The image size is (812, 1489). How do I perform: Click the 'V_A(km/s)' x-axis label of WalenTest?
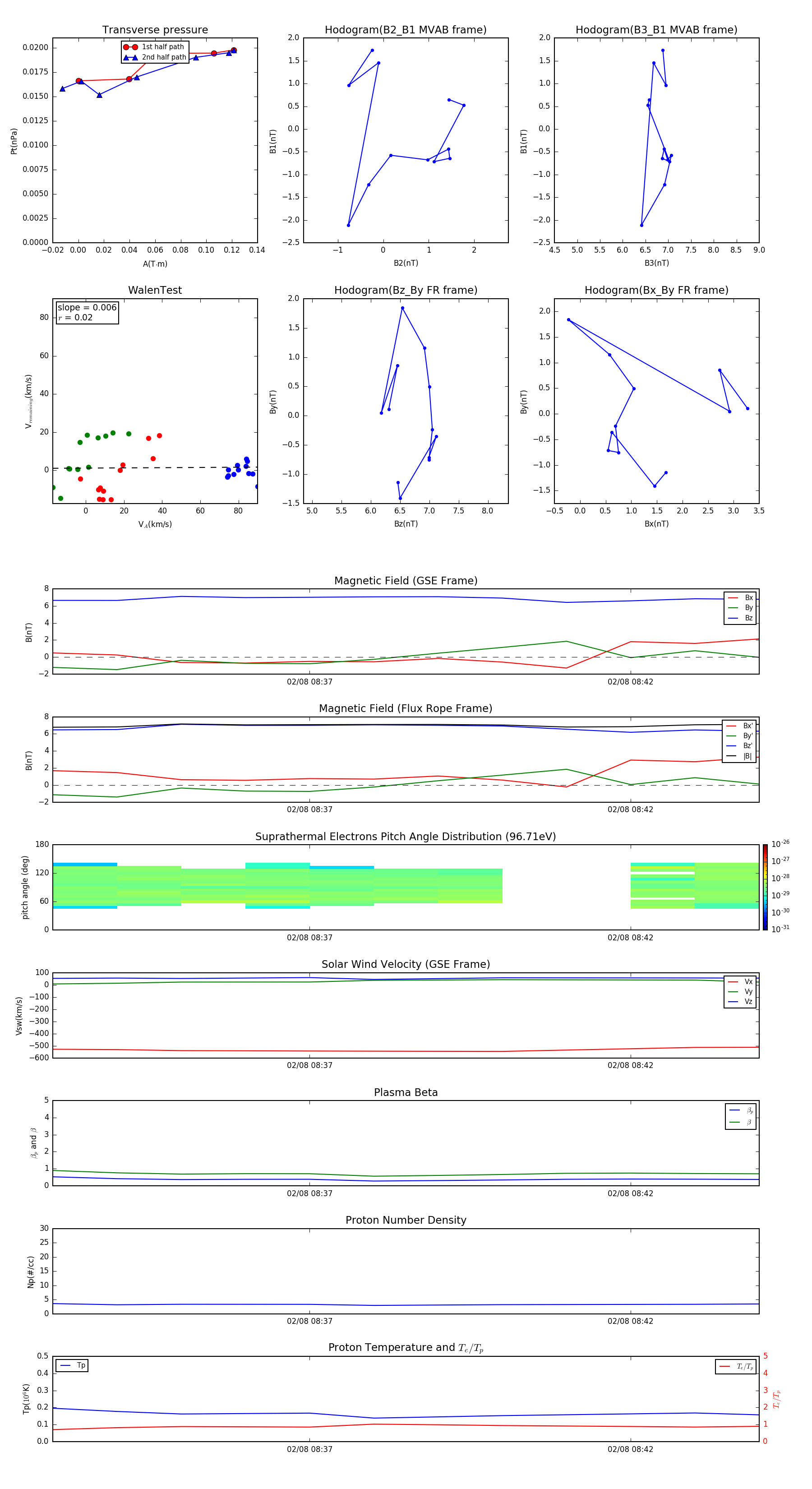155,524
